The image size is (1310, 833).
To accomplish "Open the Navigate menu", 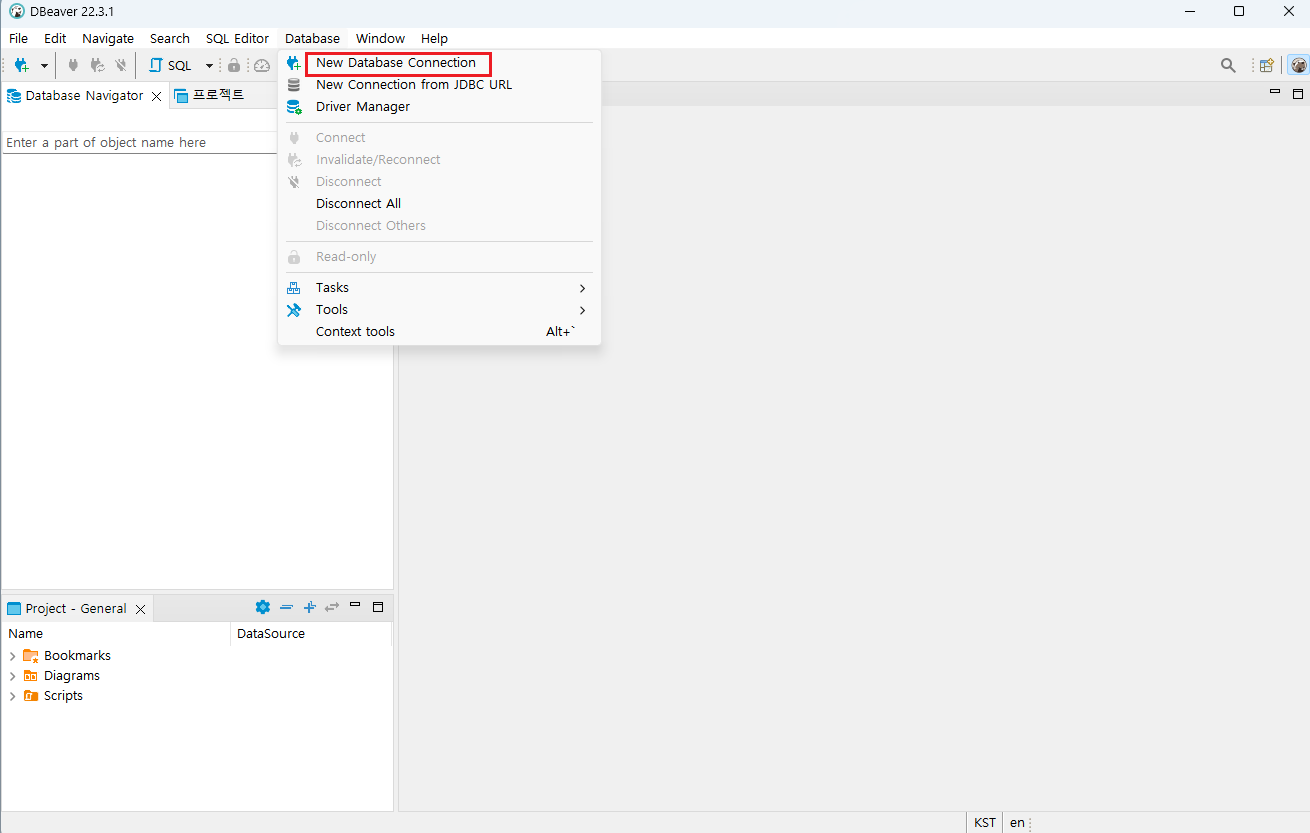I will [108, 38].
